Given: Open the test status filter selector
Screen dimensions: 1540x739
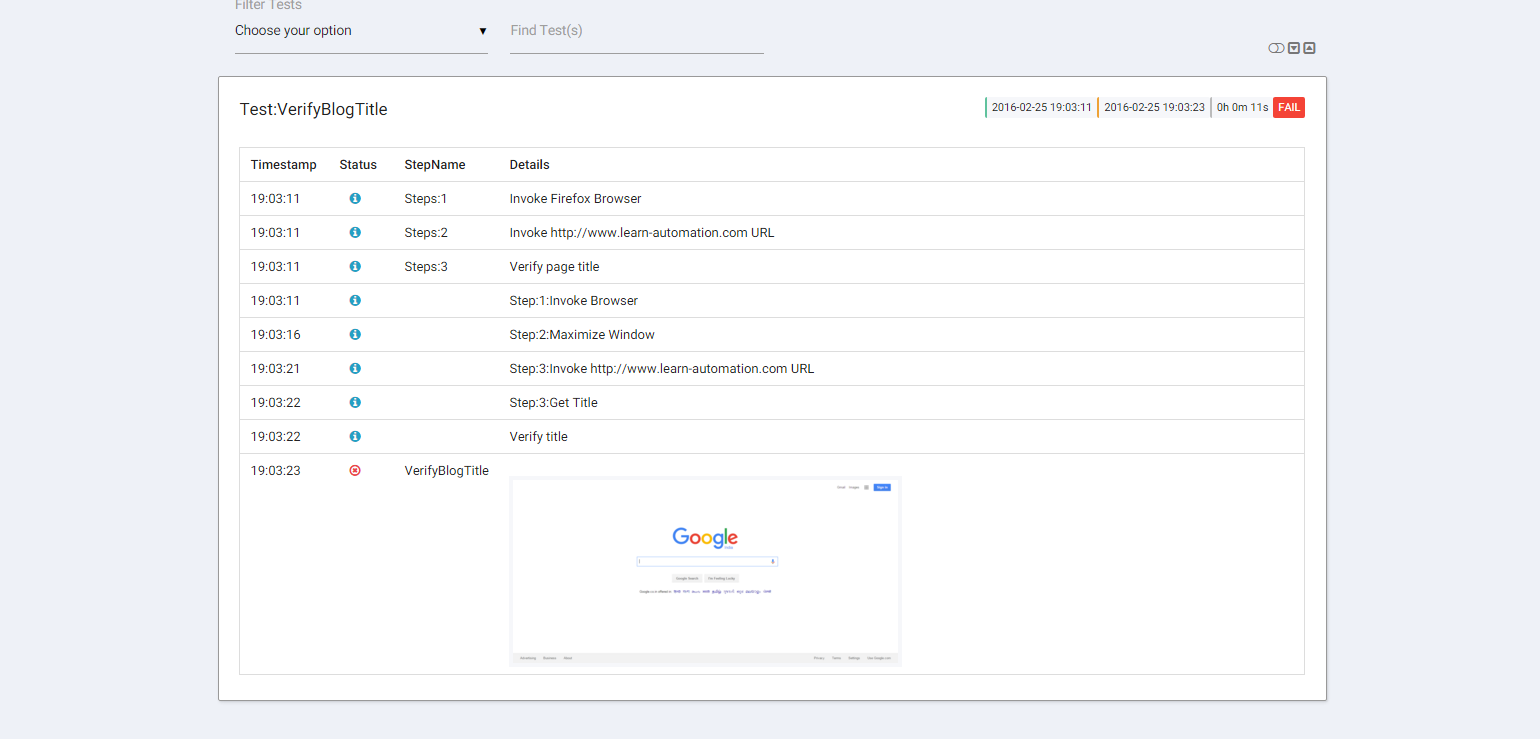Looking at the screenshot, I should click(360, 31).
